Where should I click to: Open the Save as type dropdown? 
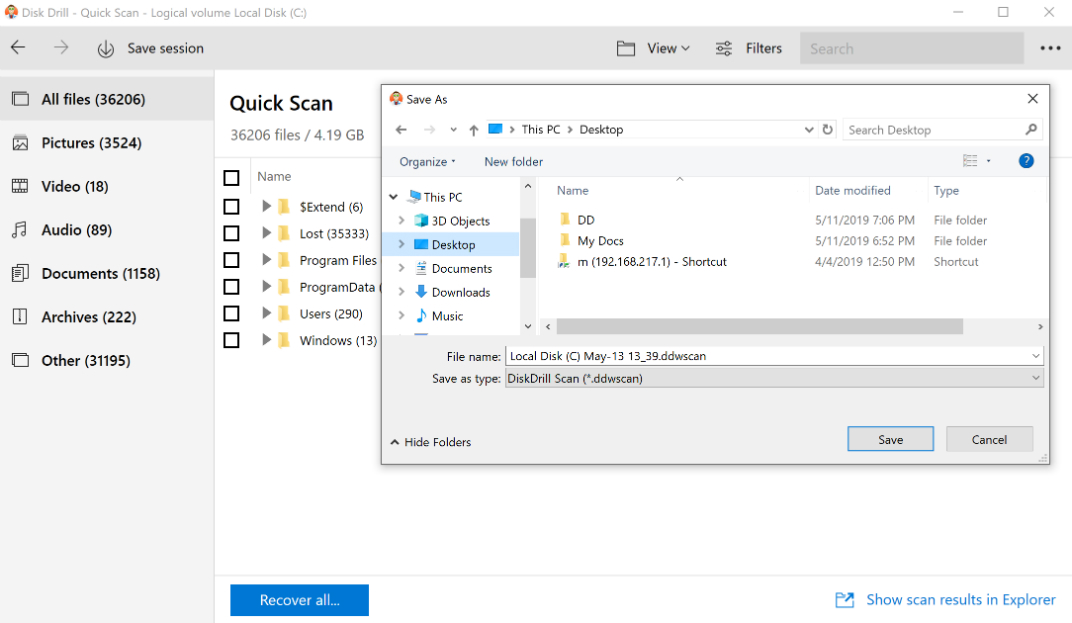point(1035,378)
